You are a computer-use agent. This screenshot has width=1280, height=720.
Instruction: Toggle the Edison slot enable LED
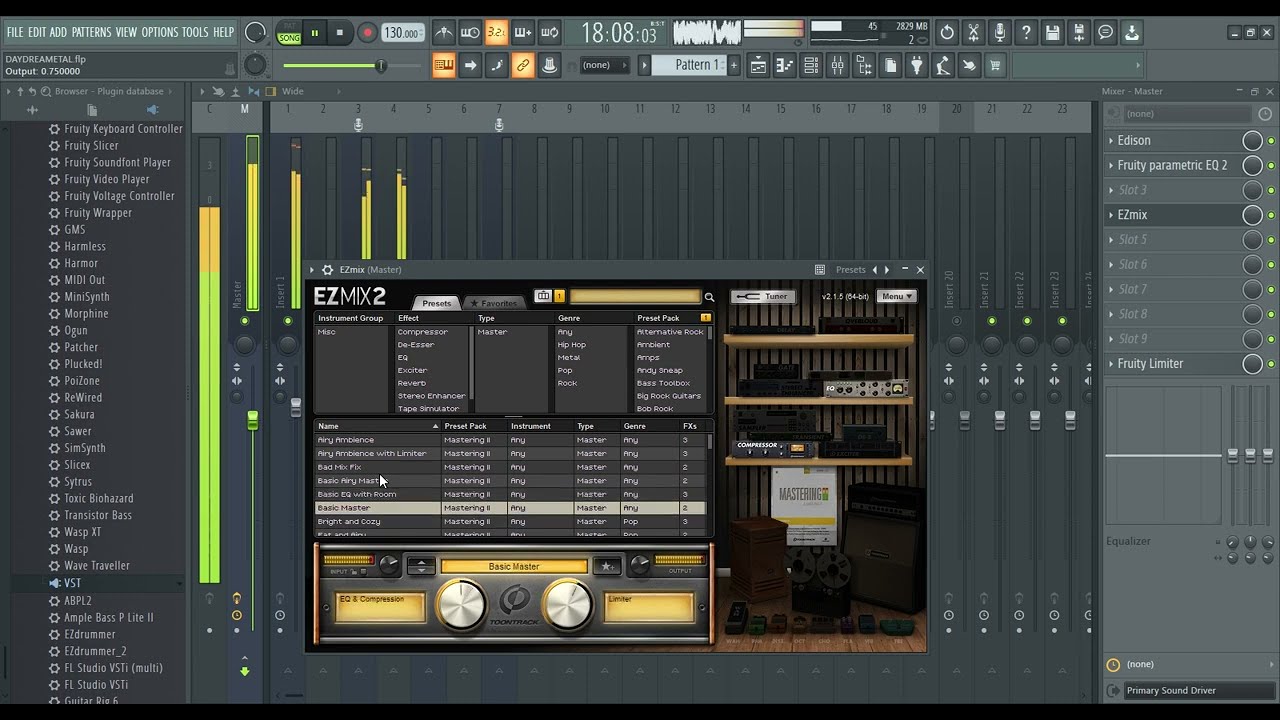[1271, 141]
